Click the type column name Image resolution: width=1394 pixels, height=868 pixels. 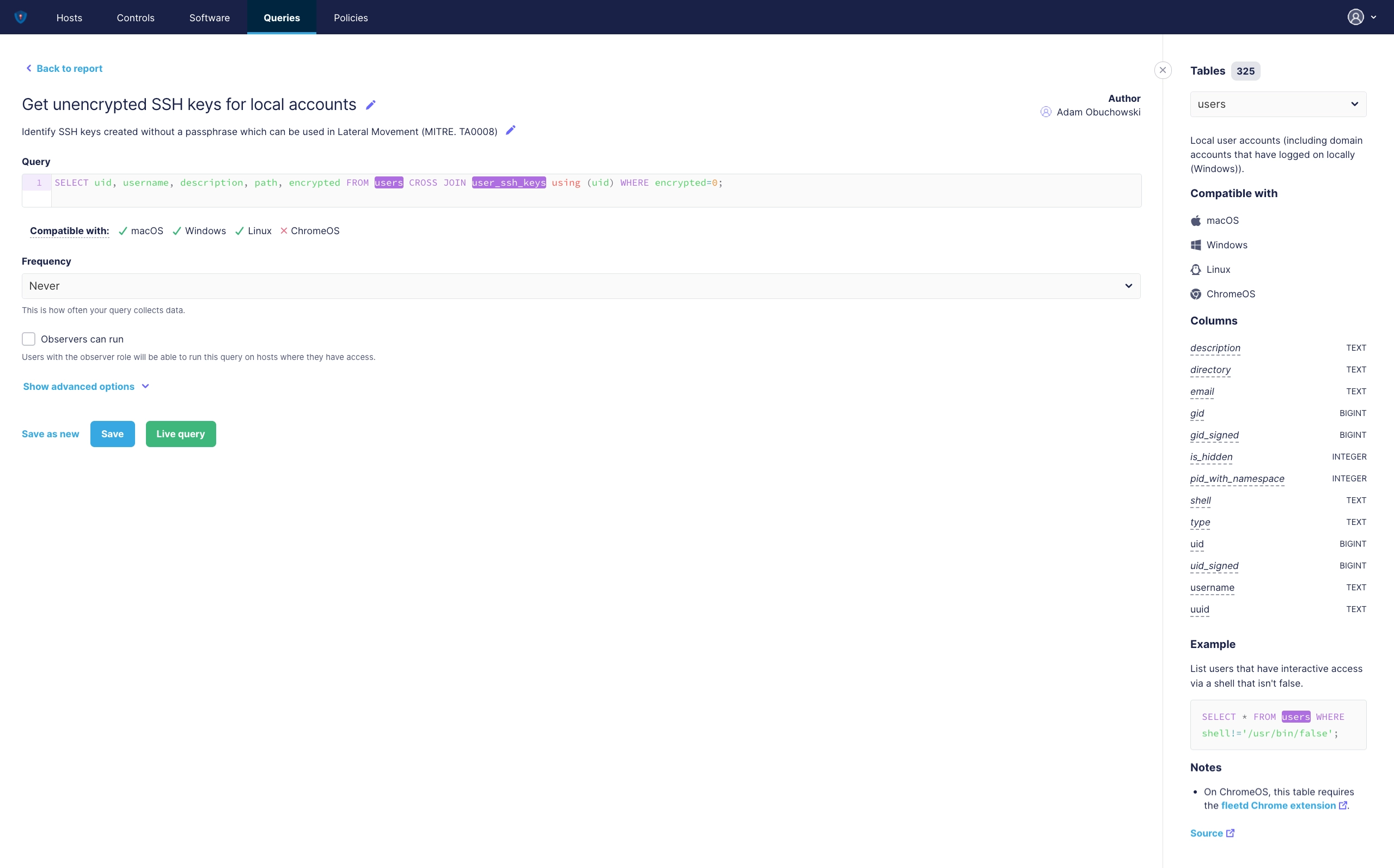point(1200,522)
